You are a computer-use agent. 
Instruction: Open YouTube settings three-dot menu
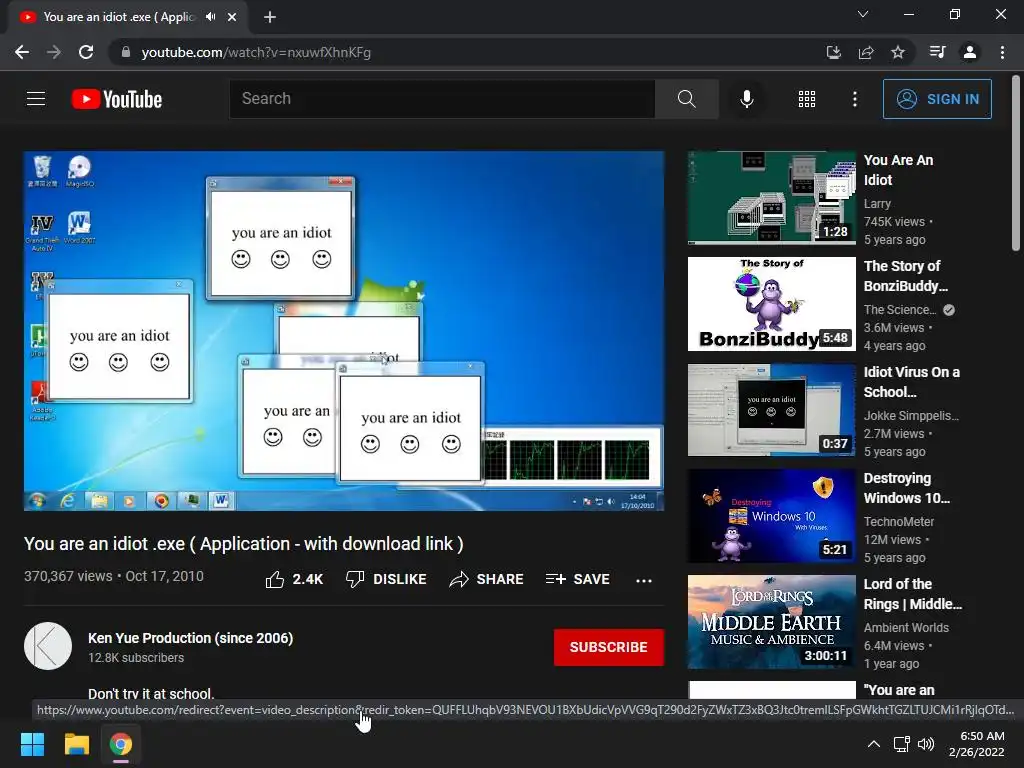click(854, 99)
